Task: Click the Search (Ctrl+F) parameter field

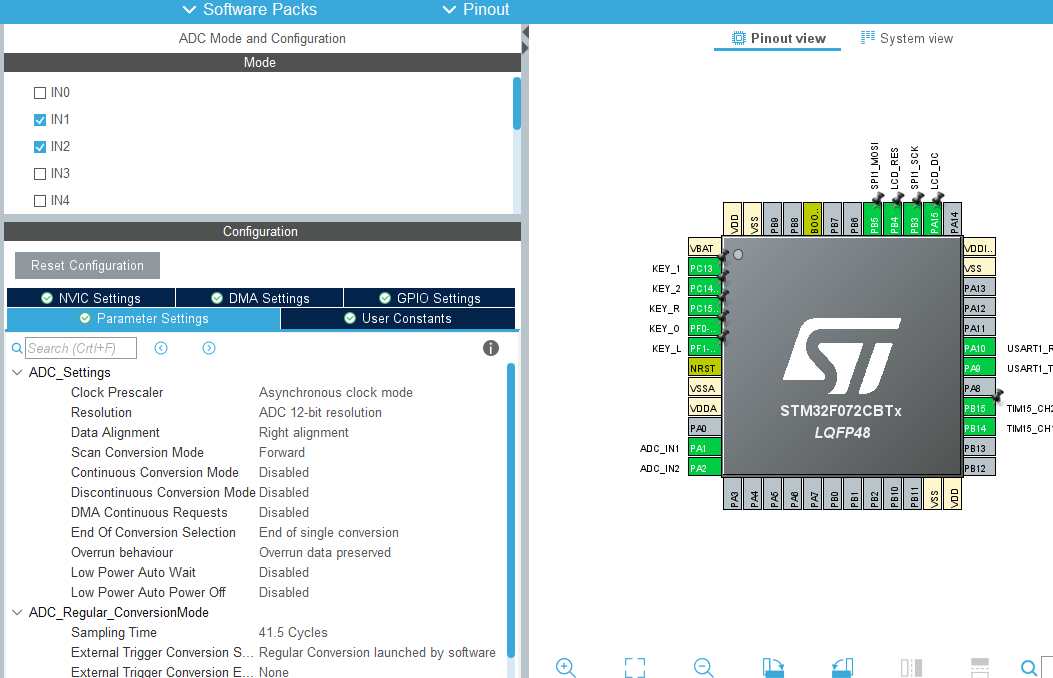Action: (81, 348)
